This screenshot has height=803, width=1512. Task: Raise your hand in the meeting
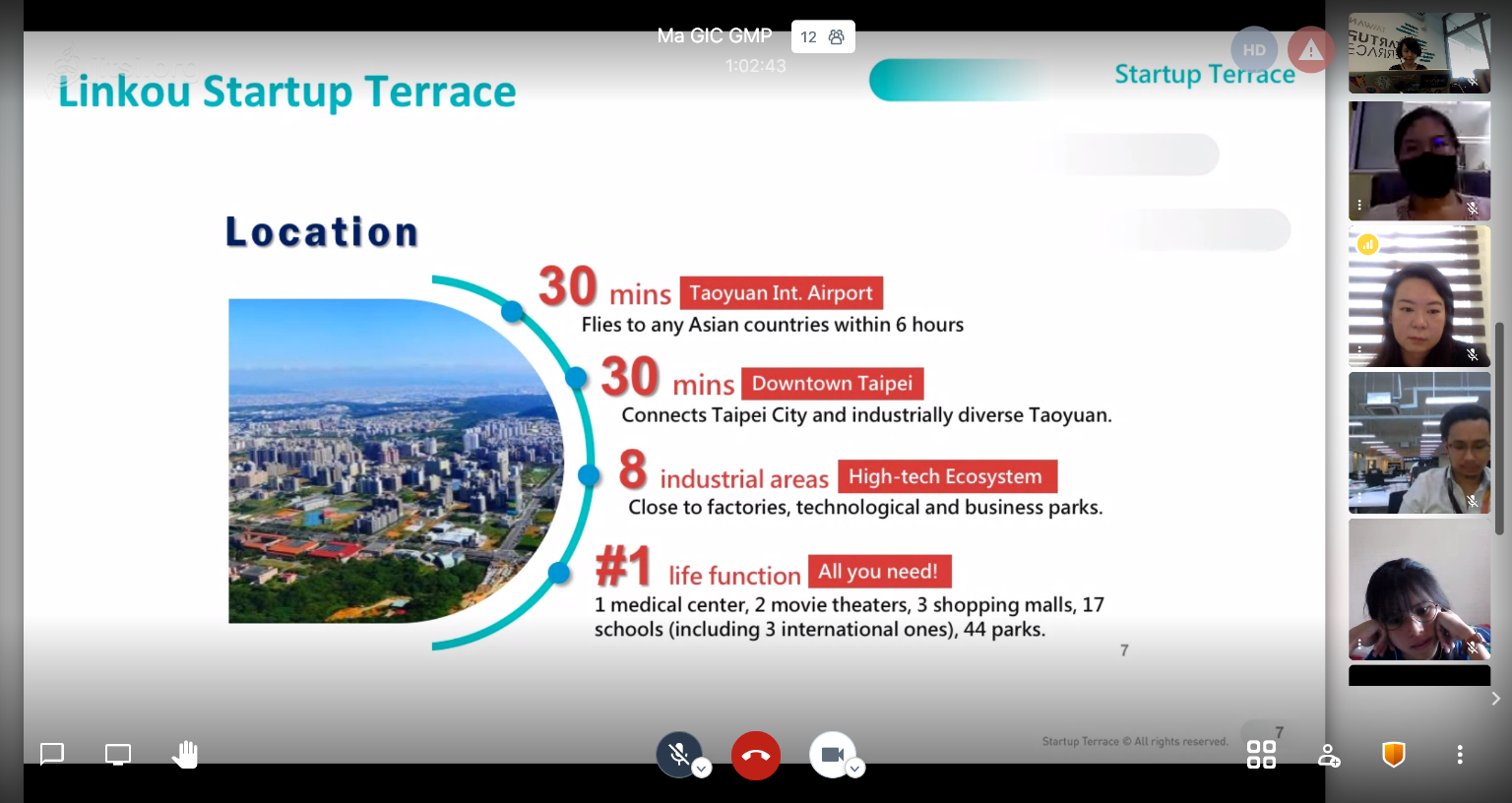coord(184,755)
